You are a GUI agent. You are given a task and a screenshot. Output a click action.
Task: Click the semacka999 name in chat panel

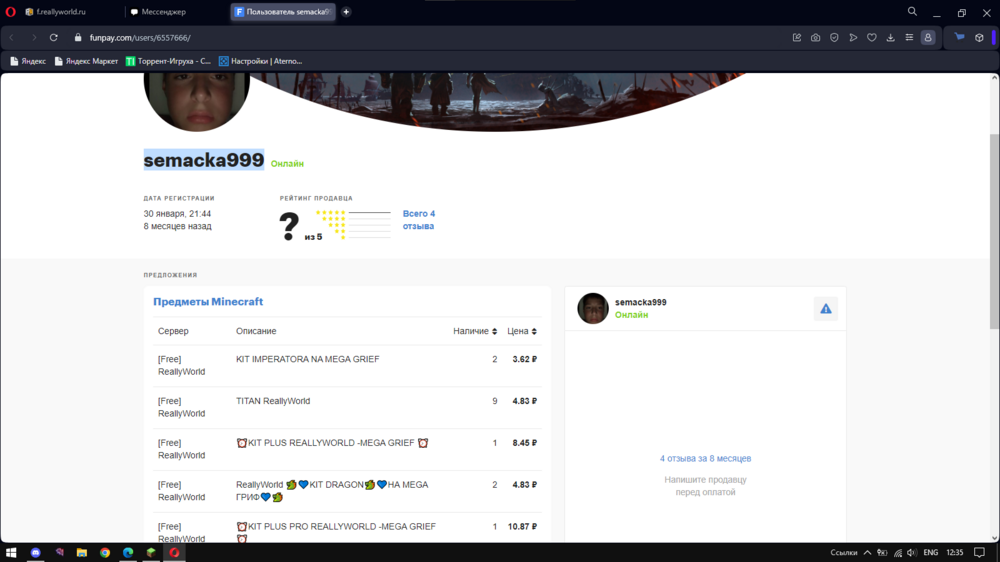click(640, 302)
